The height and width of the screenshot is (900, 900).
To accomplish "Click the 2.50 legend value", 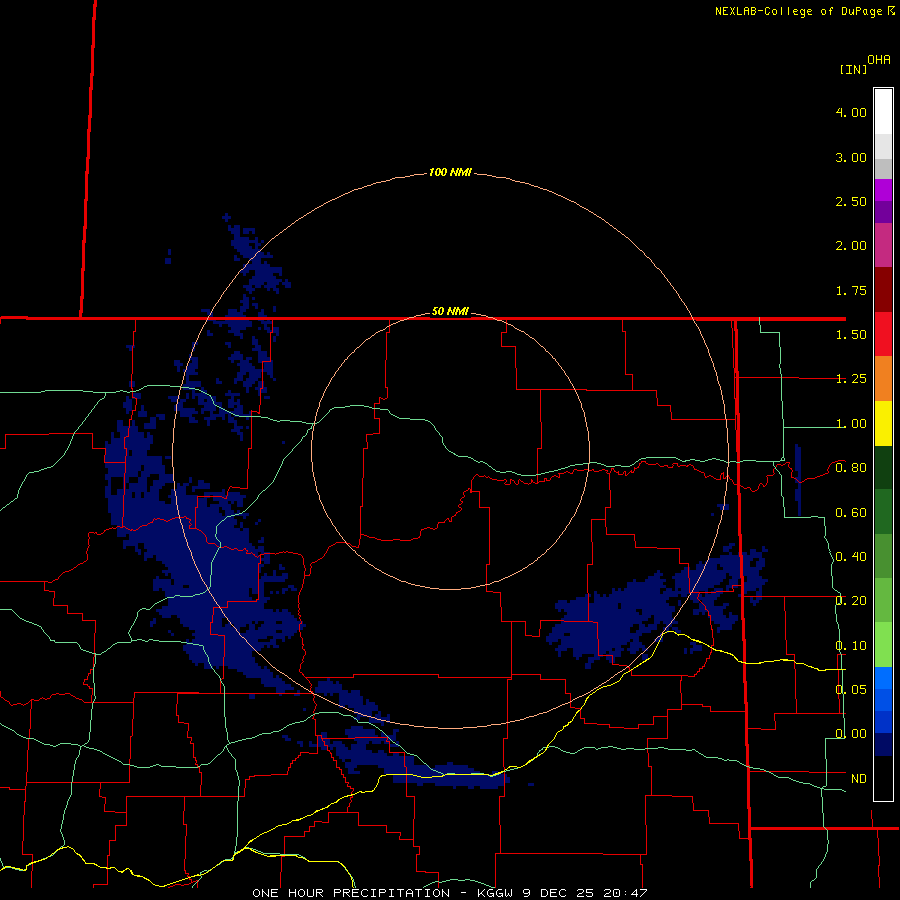I will (851, 201).
